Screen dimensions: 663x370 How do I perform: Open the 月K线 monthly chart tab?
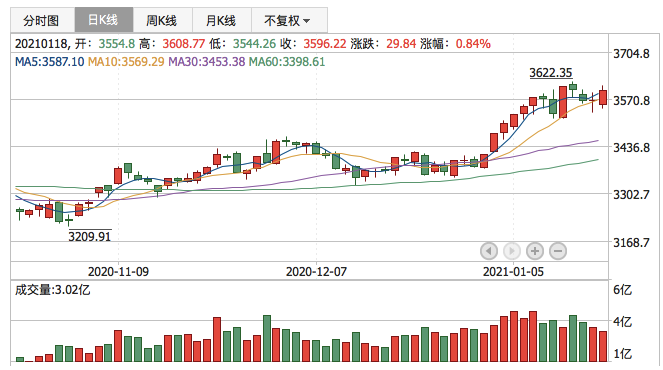pos(222,20)
